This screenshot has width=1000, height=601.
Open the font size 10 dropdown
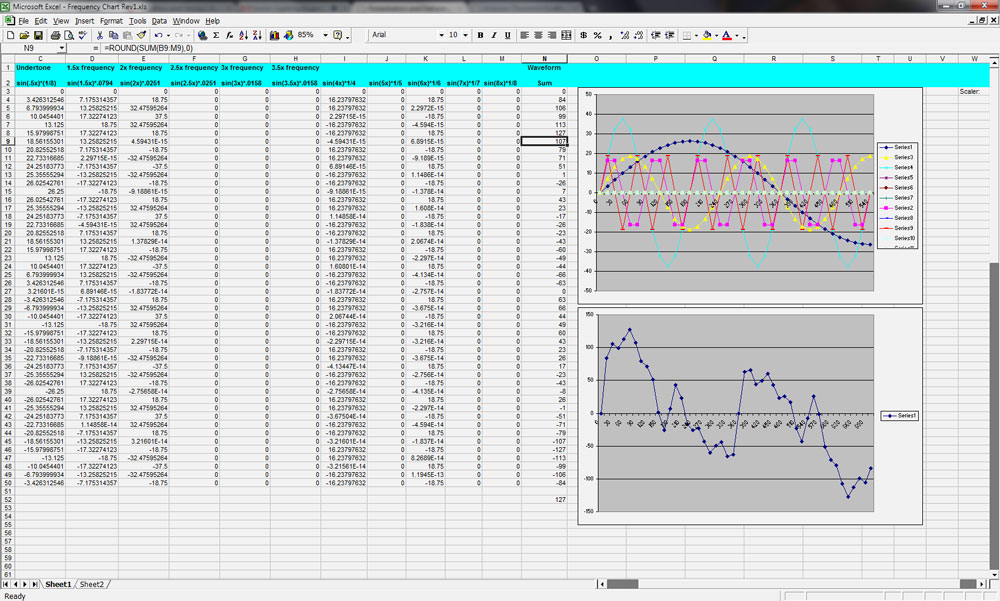[465, 35]
